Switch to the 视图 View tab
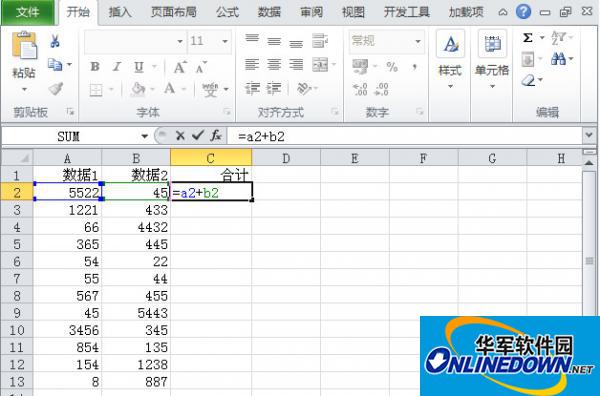Screen dimensions: 600x396 pyautogui.click(x=353, y=12)
